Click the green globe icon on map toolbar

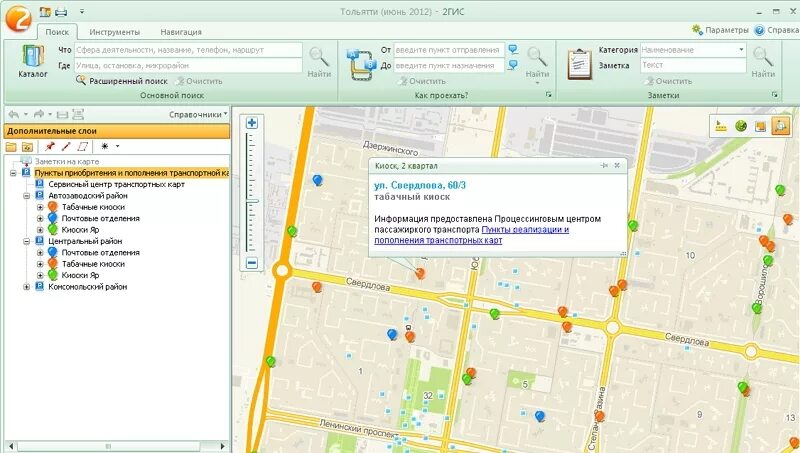741,126
